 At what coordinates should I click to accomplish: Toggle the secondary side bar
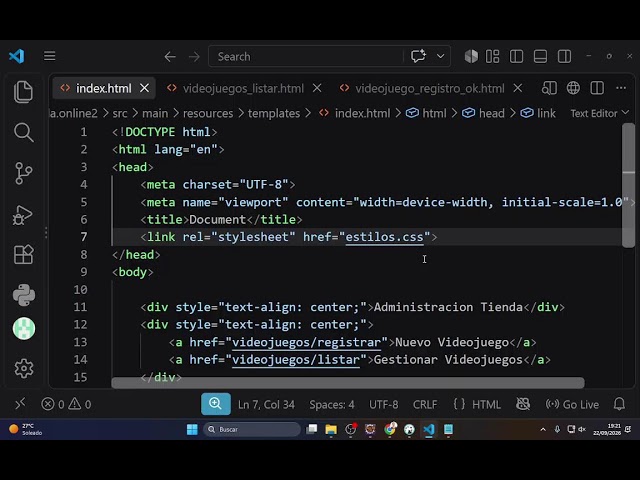click(x=564, y=56)
